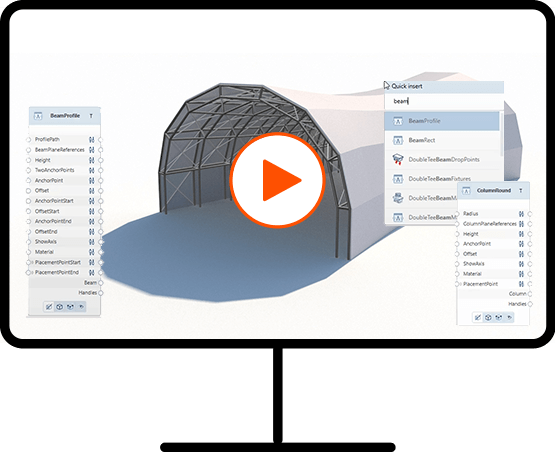Click the Quick insert search field containing 'beam'

[444, 101]
